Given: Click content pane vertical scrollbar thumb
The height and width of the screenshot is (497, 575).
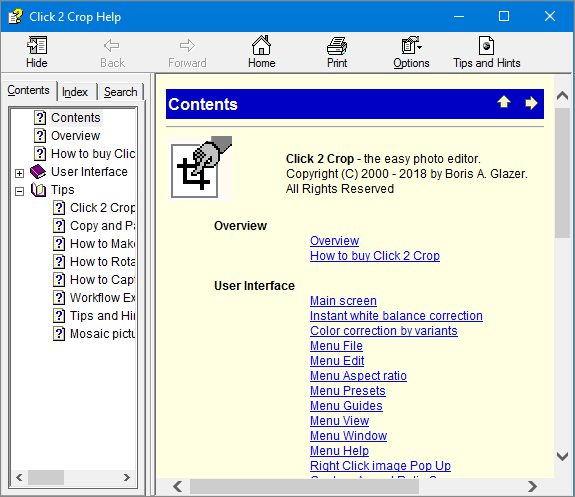Looking at the screenshot, I should pos(562,172).
